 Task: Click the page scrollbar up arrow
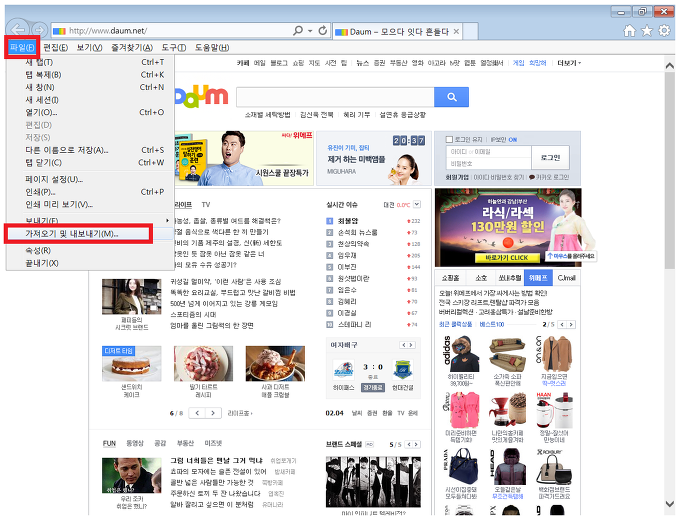(x=669, y=65)
